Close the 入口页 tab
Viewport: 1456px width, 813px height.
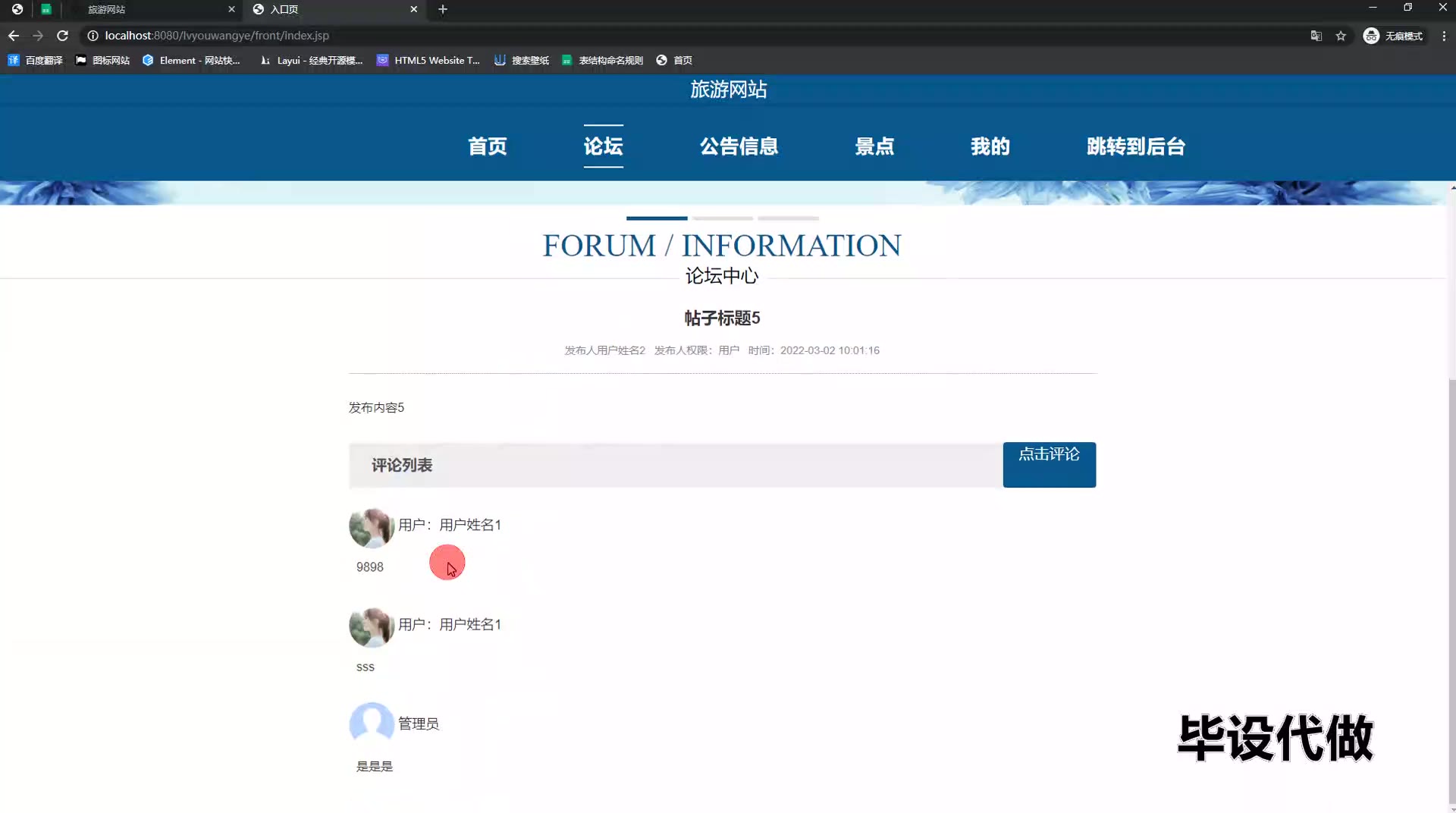point(413,9)
